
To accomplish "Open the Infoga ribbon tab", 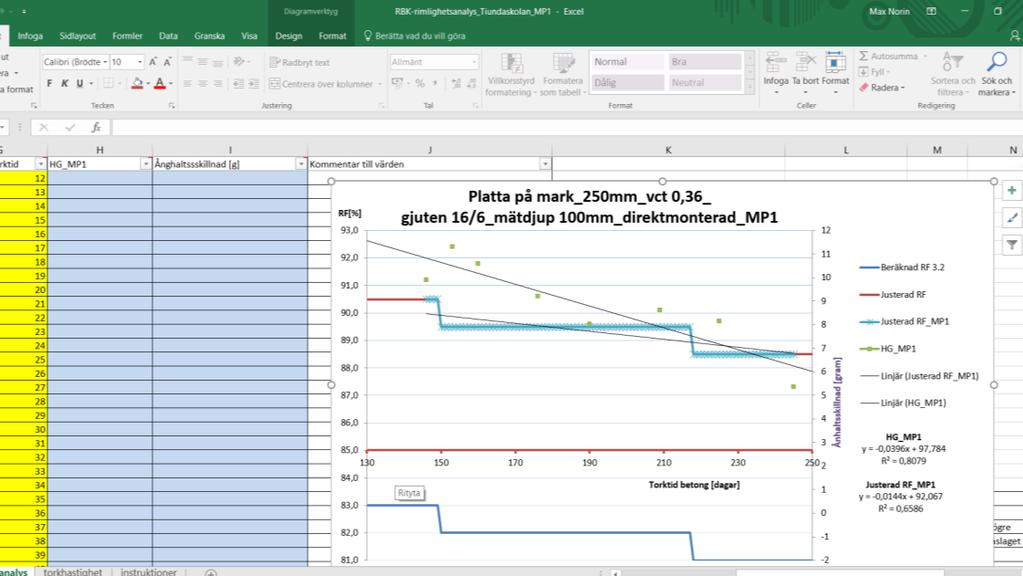I will [x=30, y=36].
